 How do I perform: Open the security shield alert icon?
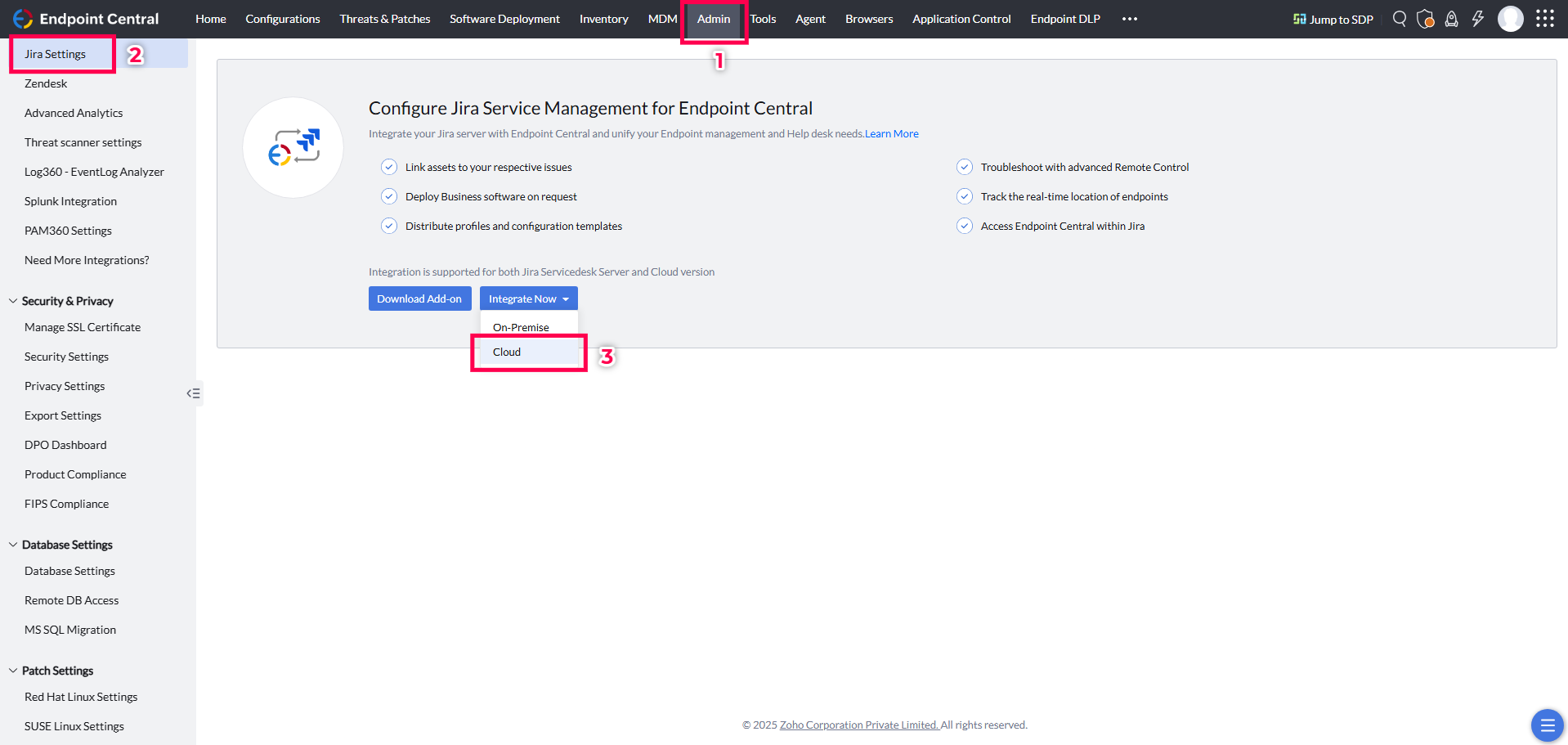coord(1426,19)
